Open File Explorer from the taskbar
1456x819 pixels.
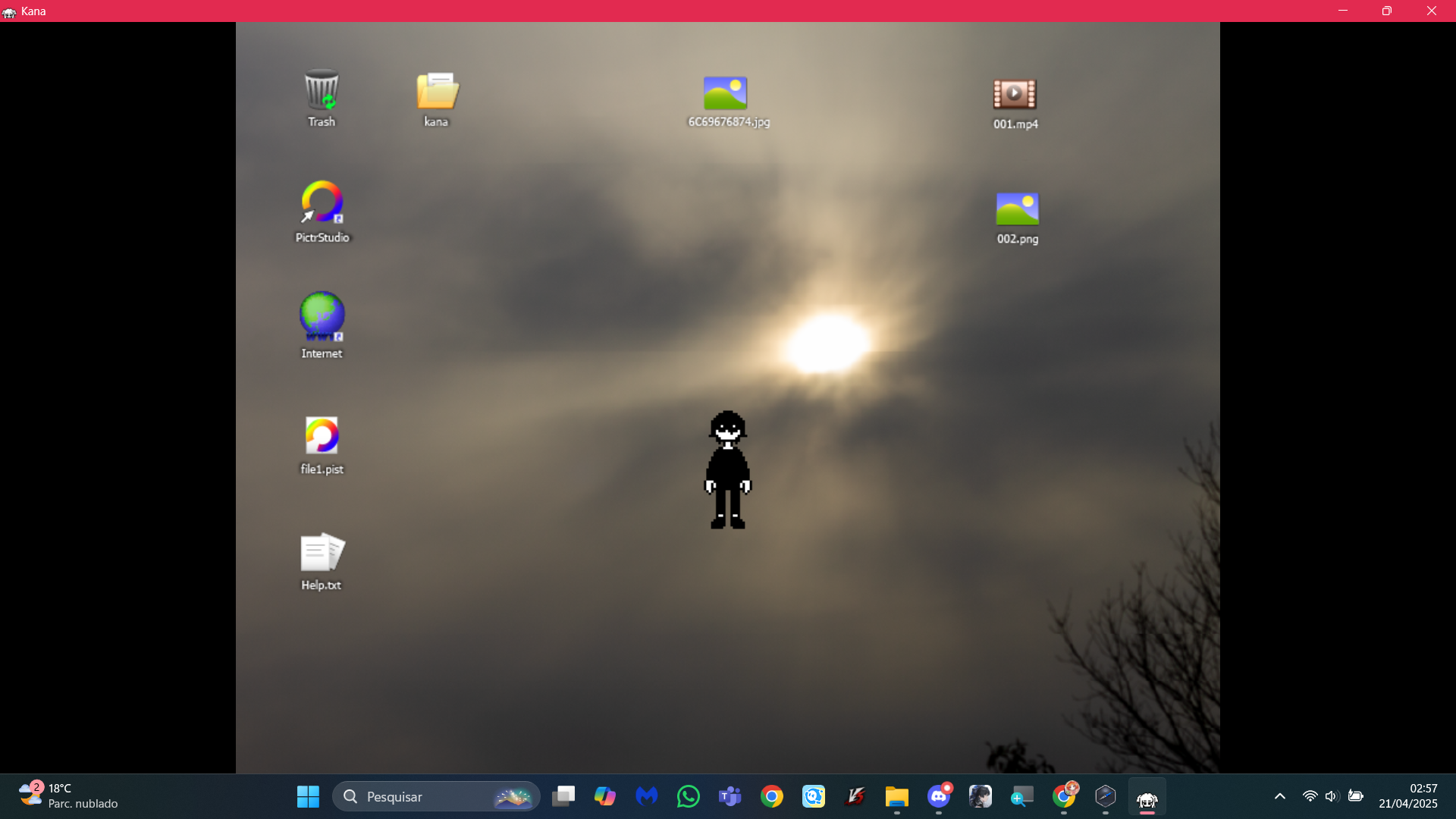click(897, 796)
